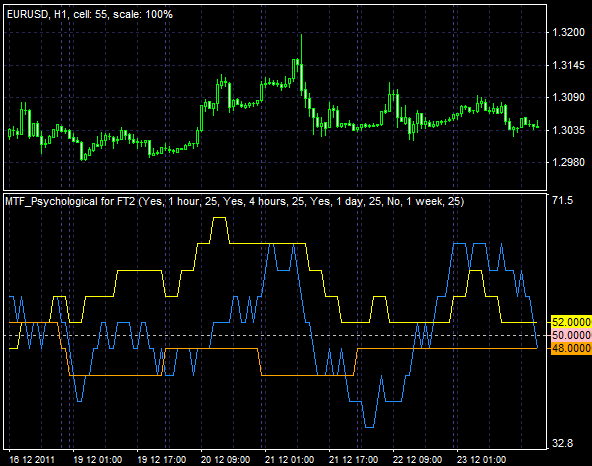The width and height of the screenshot is (592, 466).
Task: Click the yellow line's highest plateau peak
Action: coord(220,218)
